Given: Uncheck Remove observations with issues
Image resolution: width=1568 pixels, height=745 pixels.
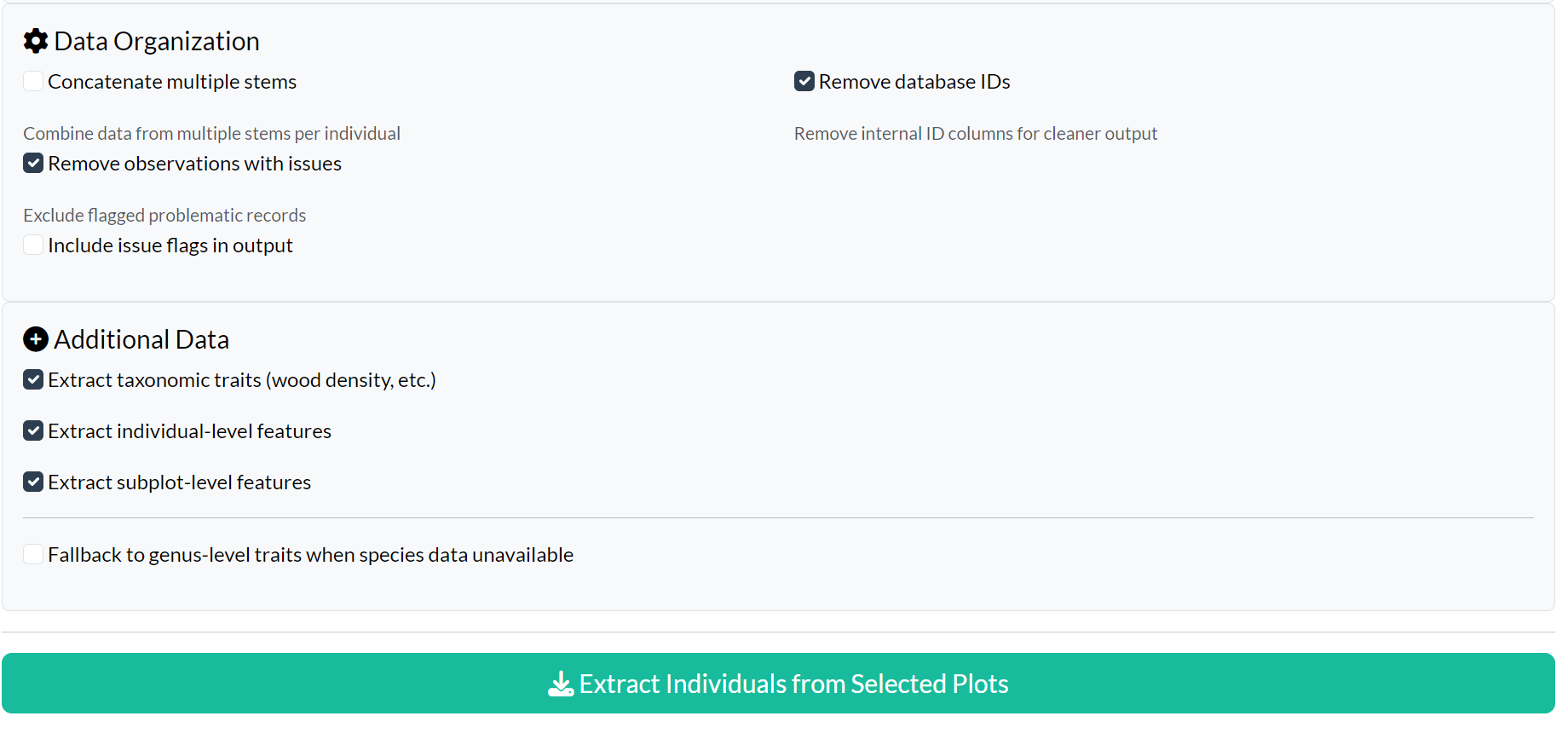Looking at the screenshot, I should [x=32, y=163].
